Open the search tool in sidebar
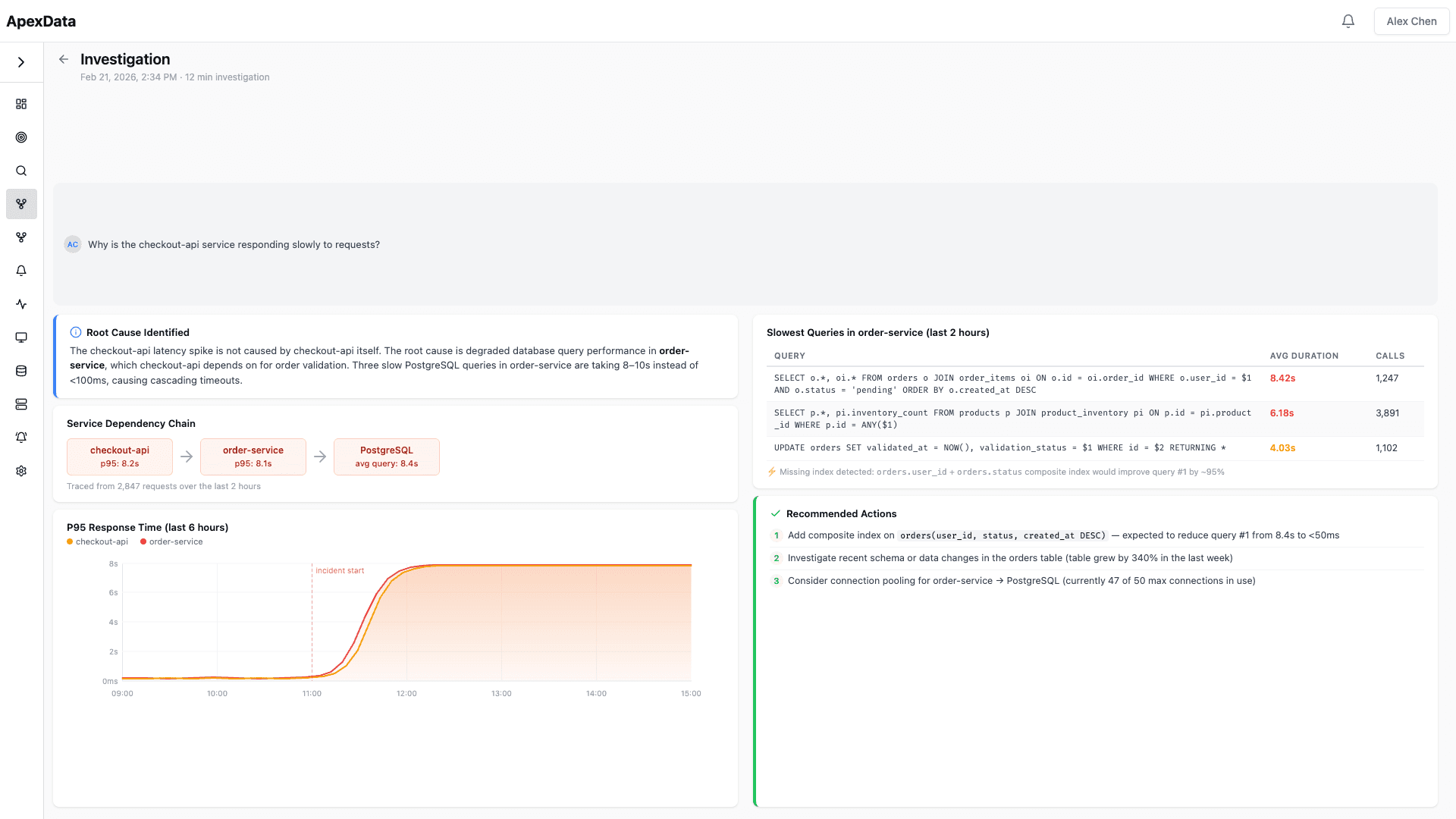Image resolution: width=1456 pixels, height=819 pixels. (x=21, y=171)
